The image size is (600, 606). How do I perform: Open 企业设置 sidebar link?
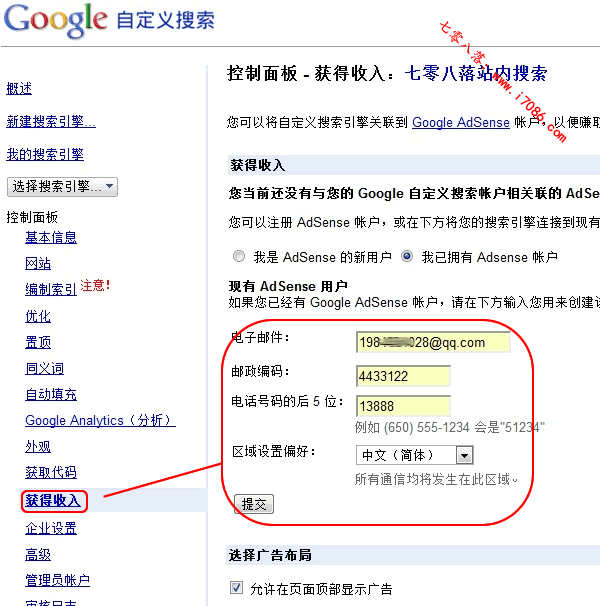51,528
